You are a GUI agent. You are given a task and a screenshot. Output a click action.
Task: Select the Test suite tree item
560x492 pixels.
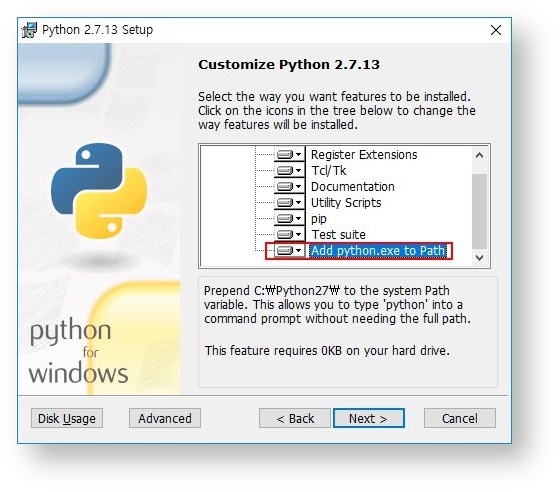[x=339, y=235]
